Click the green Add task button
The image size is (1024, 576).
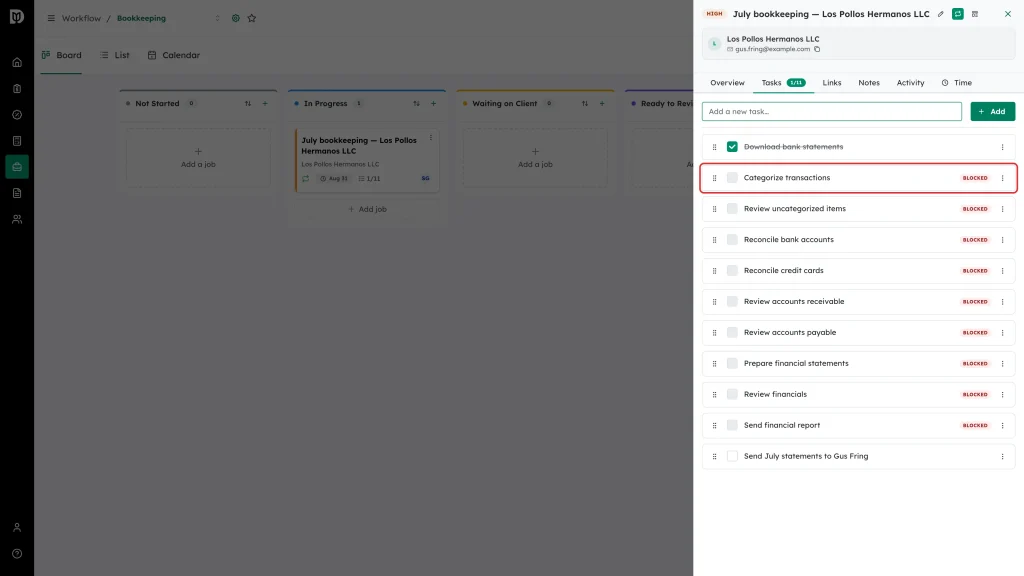pos(992,112)
